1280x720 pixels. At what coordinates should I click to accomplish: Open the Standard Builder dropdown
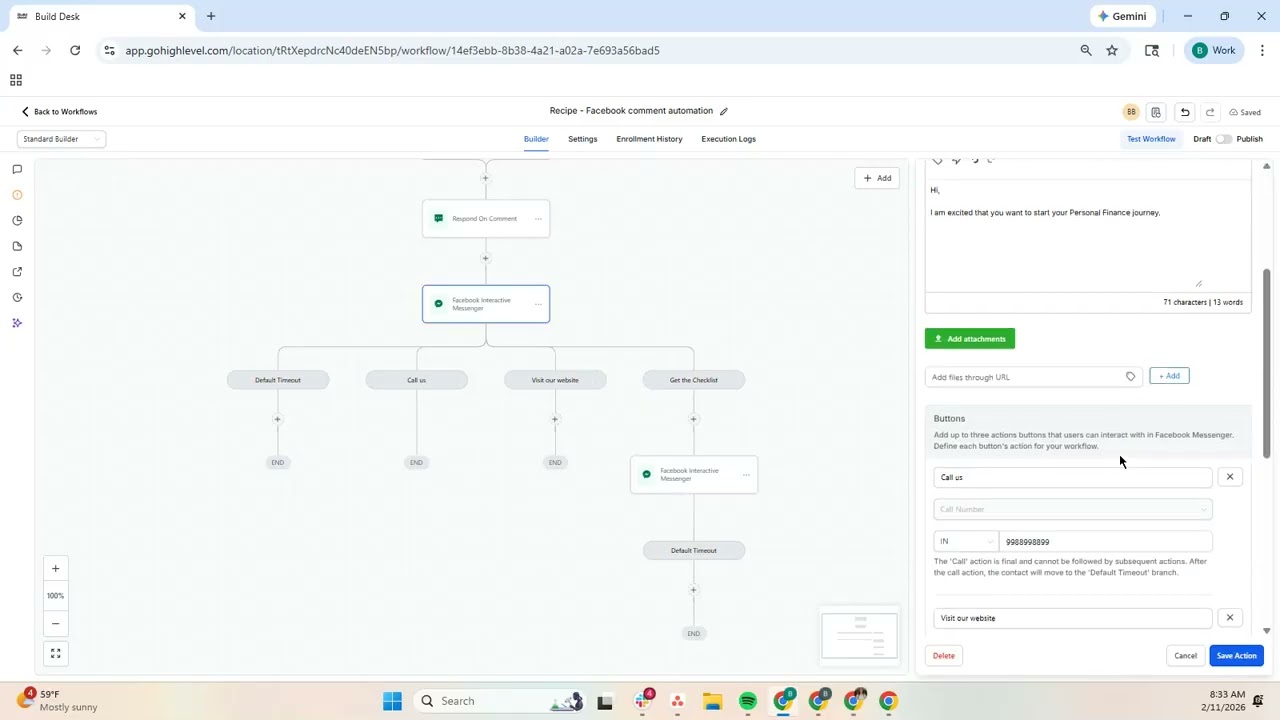(x=61, y=139)
